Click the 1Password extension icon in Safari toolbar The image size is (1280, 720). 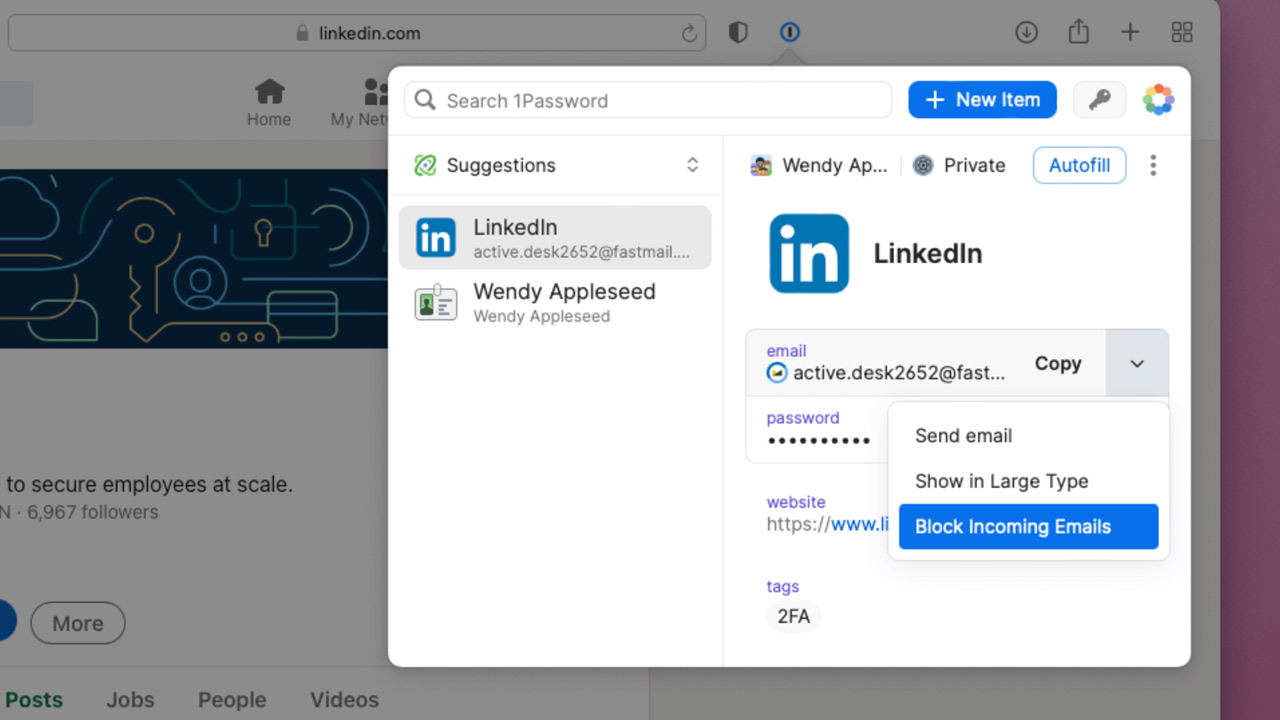(x=789, y=32)
